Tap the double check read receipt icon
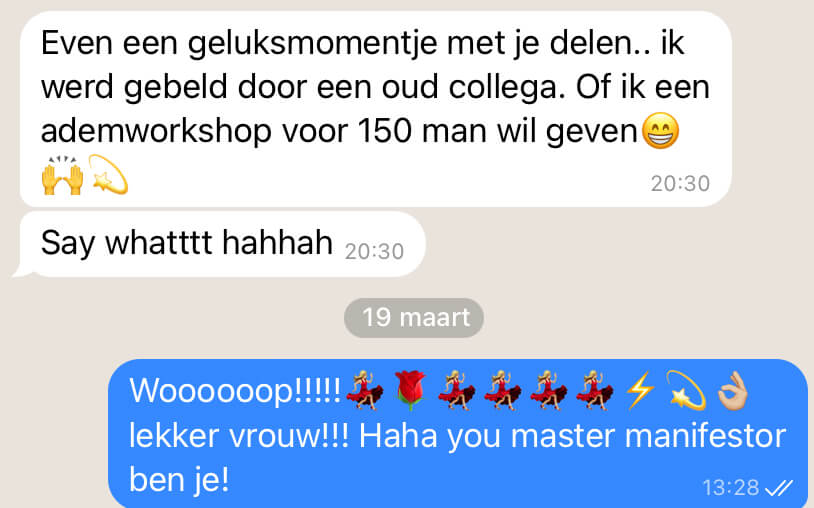814x508 pixels. tap(779, 488)
